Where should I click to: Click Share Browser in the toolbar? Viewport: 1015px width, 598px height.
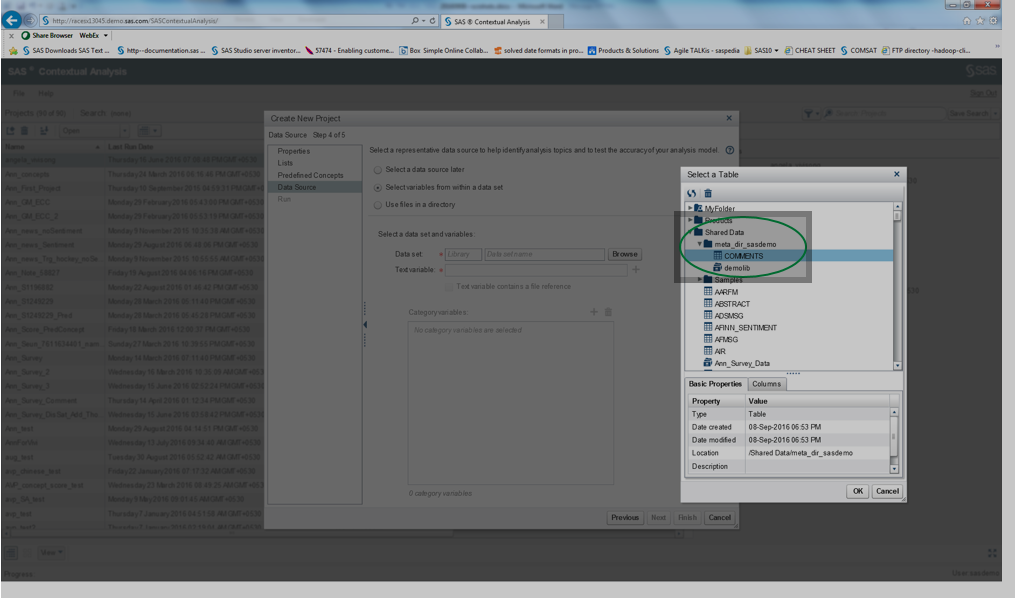point(47,36)
